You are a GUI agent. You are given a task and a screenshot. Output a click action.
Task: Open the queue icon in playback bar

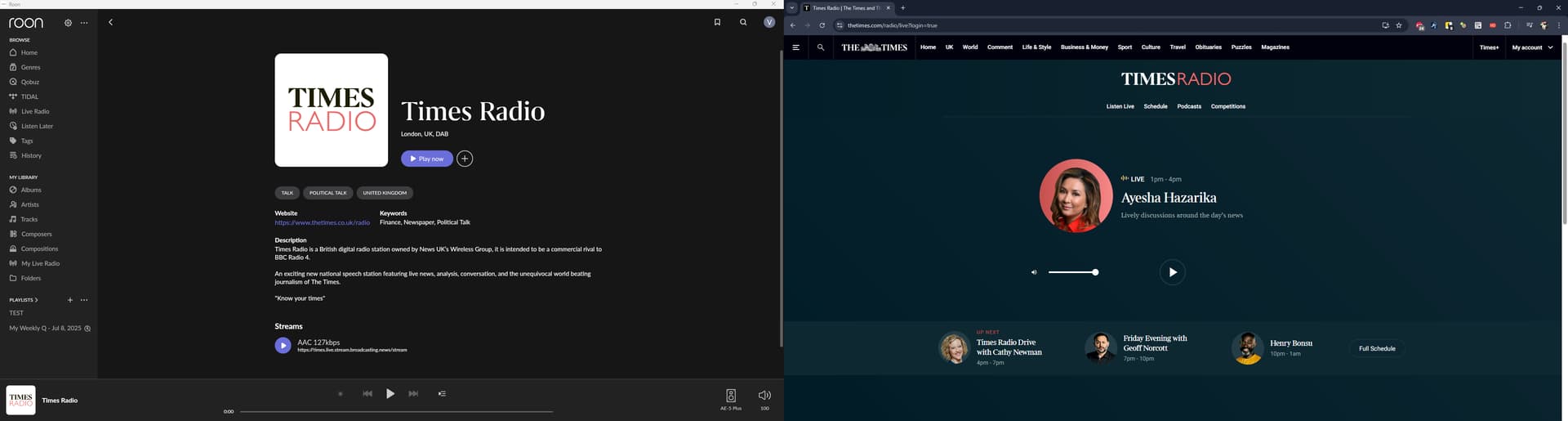(442, 394)
